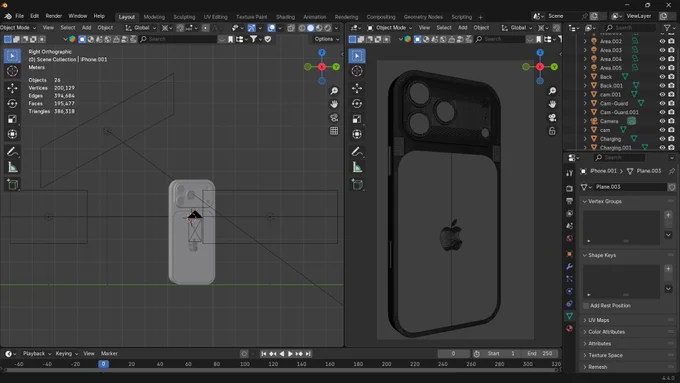680x383 pixels.
Task: Switch perspective/orthographic grid icon in left viewport
Action: tap(334, 131)
